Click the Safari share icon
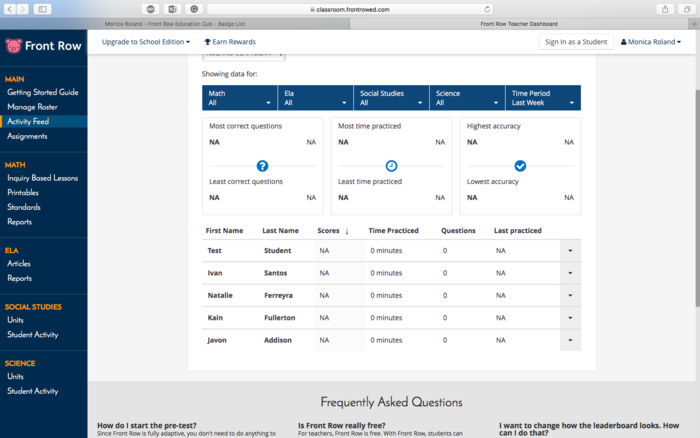The height and width of the screenshot is (438, 700). tap(665, 8)
